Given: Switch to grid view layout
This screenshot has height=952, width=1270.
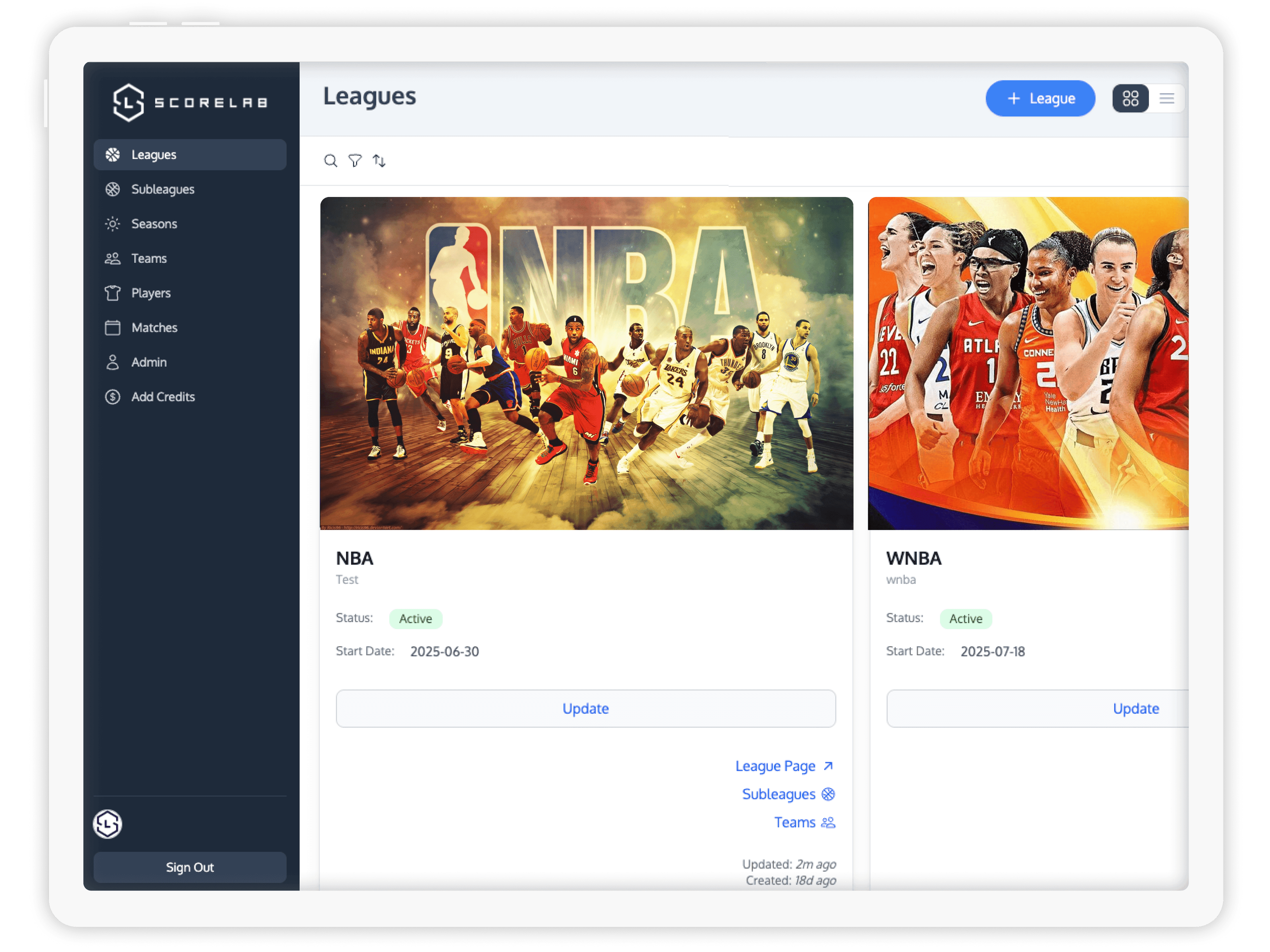Looking at the screenshot, I should click(1130, 99).
